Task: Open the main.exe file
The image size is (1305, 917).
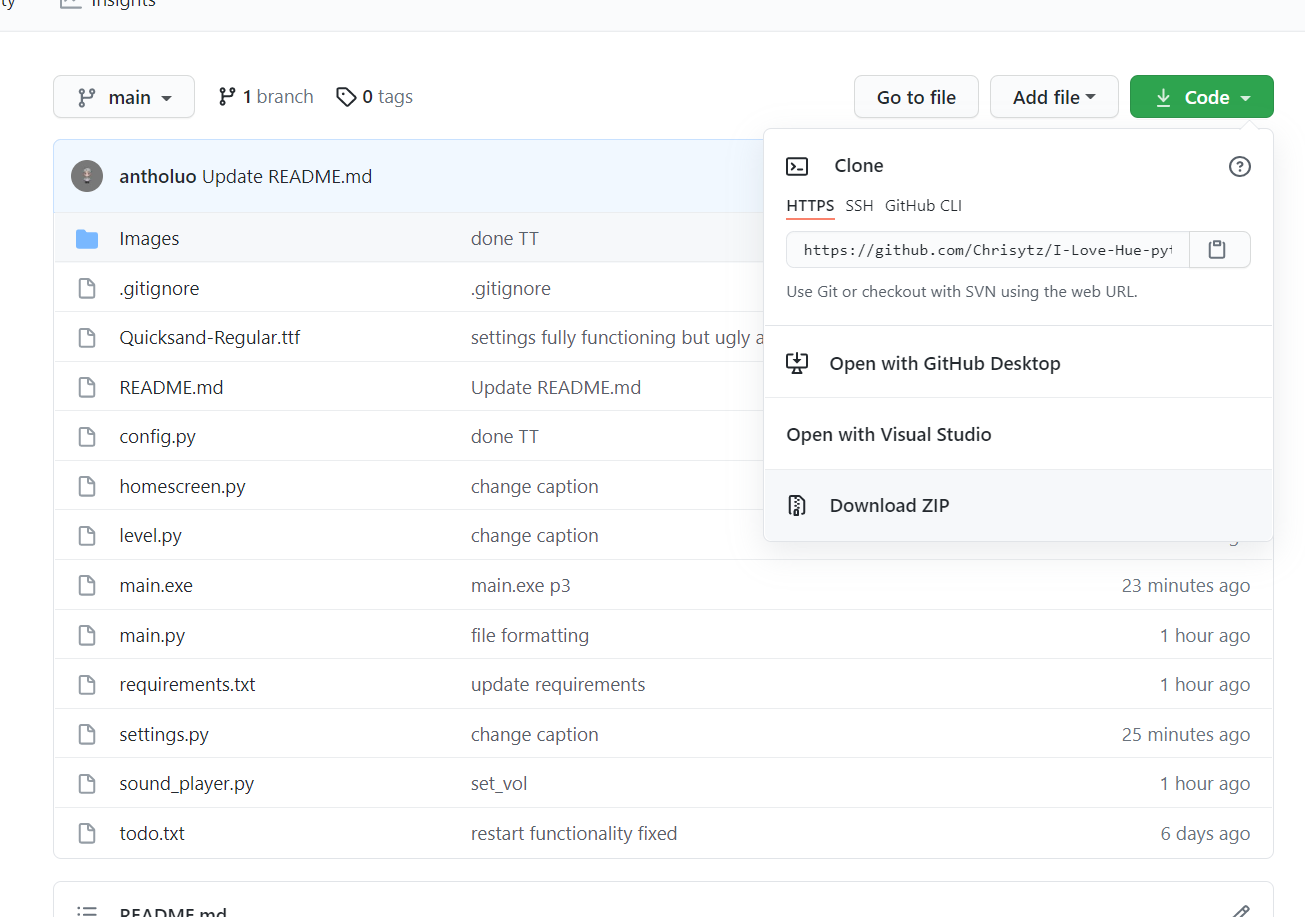Action: click(156, 585)
